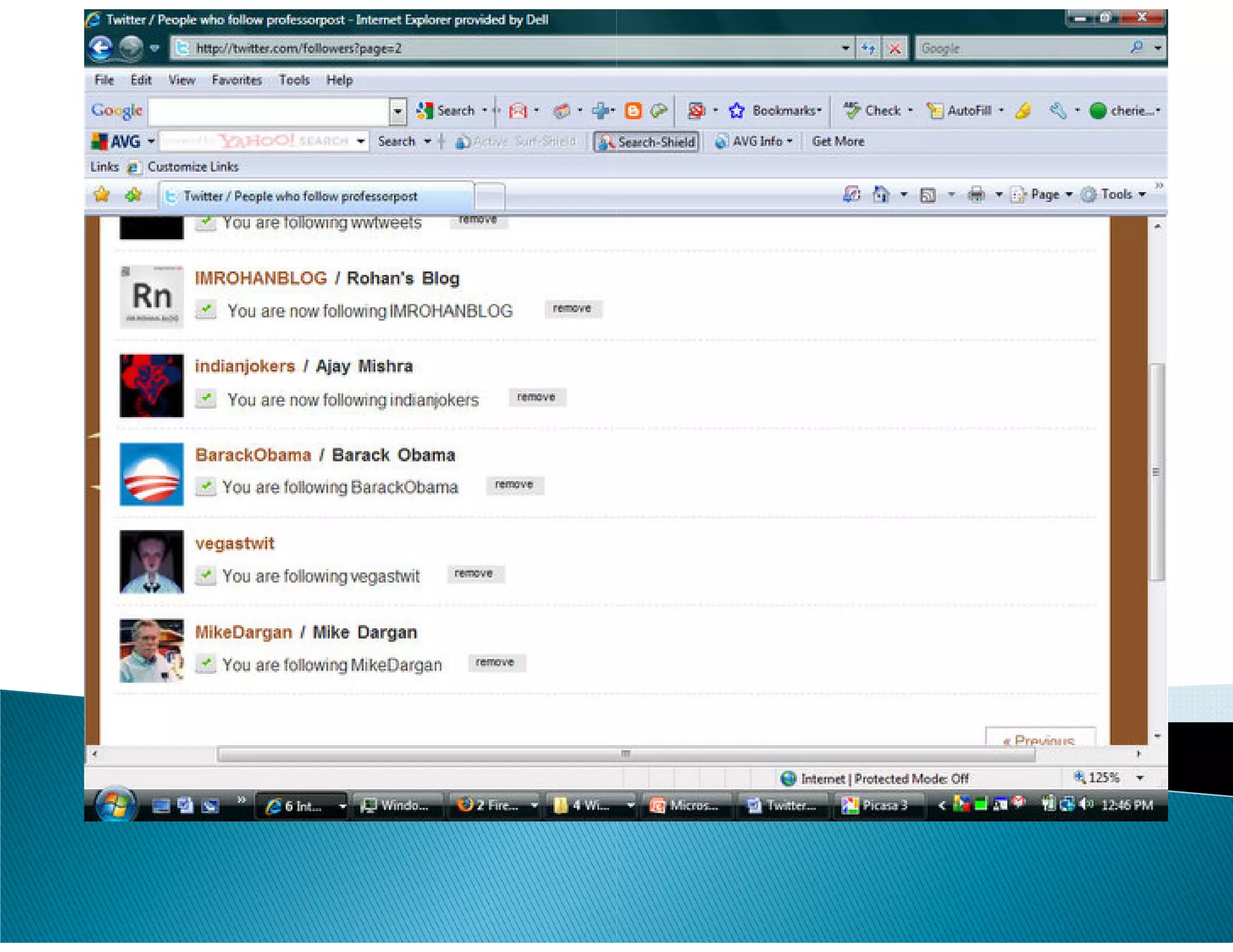The width and height of the screenshot is (1233, 952).
Task: Click the Rn IMROHANBLOG avatar thumbnail
Action: tap(152, 297)
